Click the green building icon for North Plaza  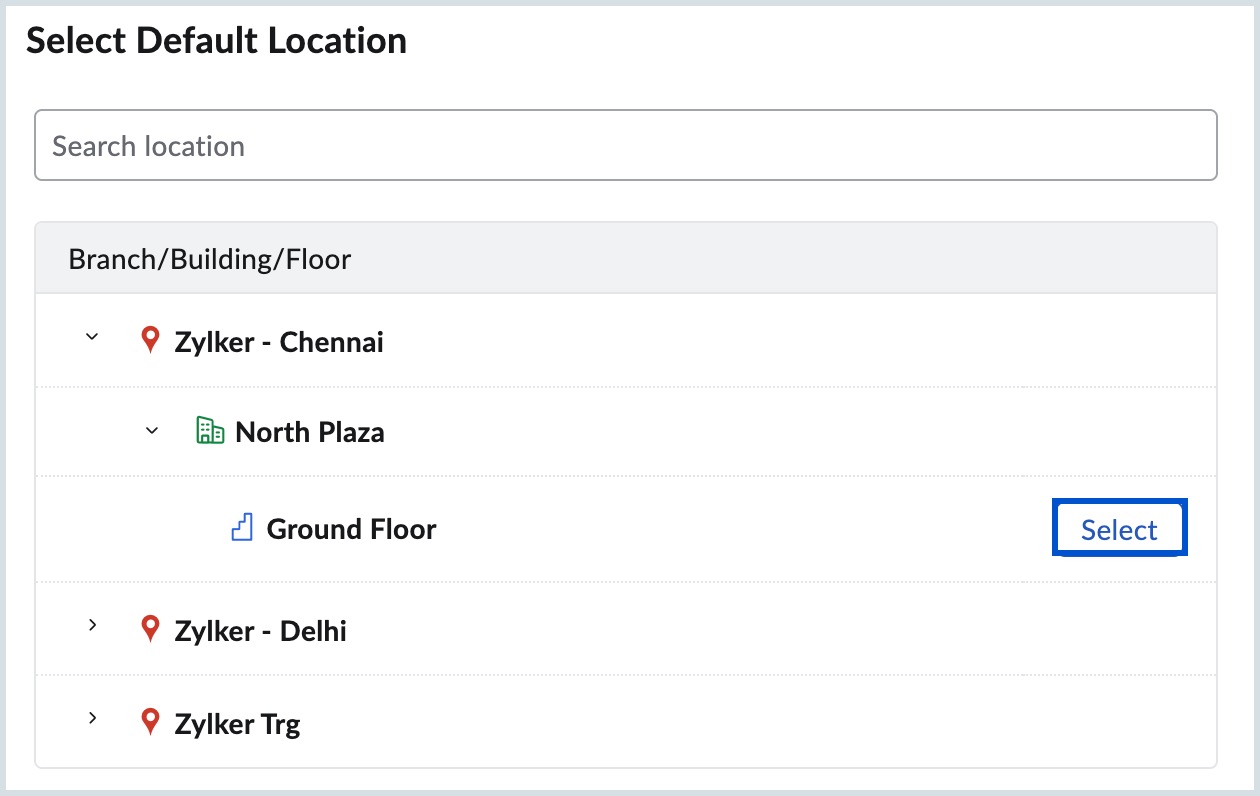click(x=210, y=430)
